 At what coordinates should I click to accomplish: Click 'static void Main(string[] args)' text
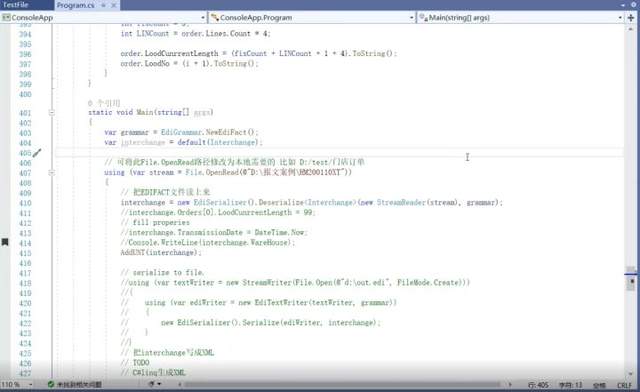tap(151, 112)
